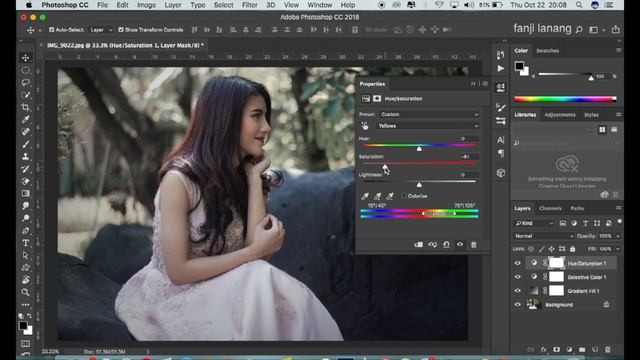Select the Hand tool

pyautogui.click(x=26, y=280)
